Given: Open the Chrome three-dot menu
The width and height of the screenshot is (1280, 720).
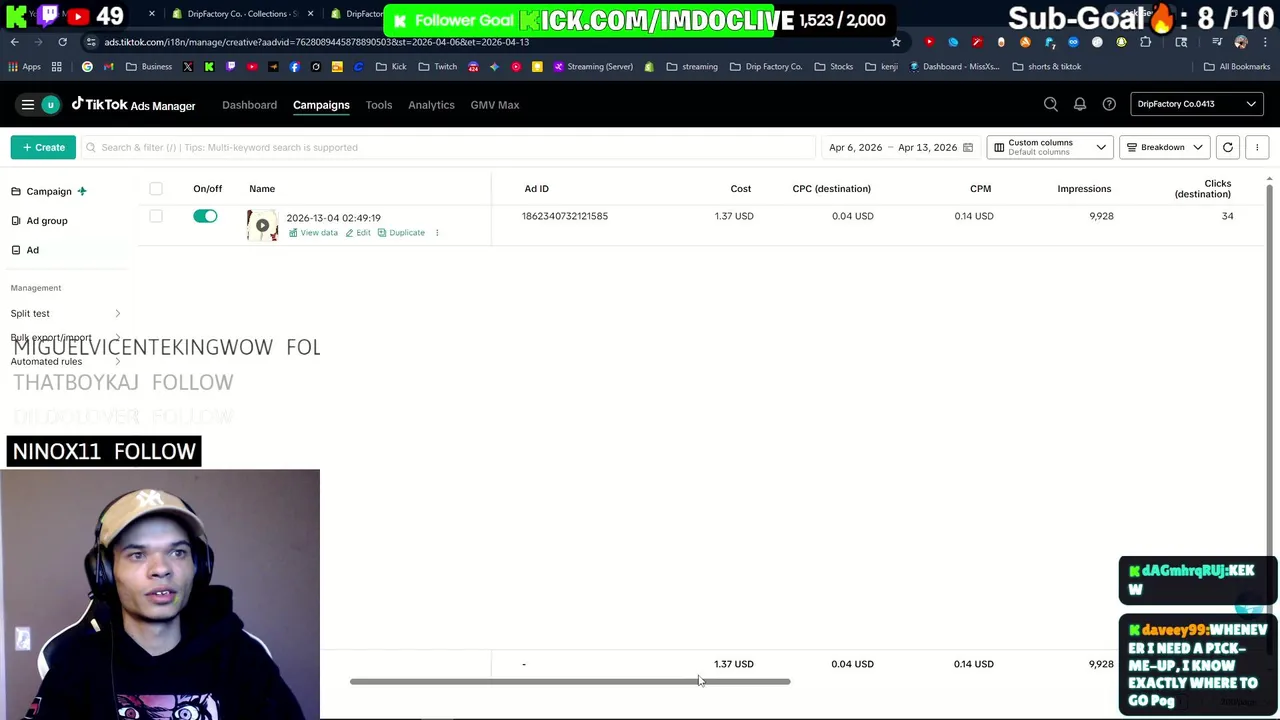Looking at the screenshot, I should (x=1265, y=42).
